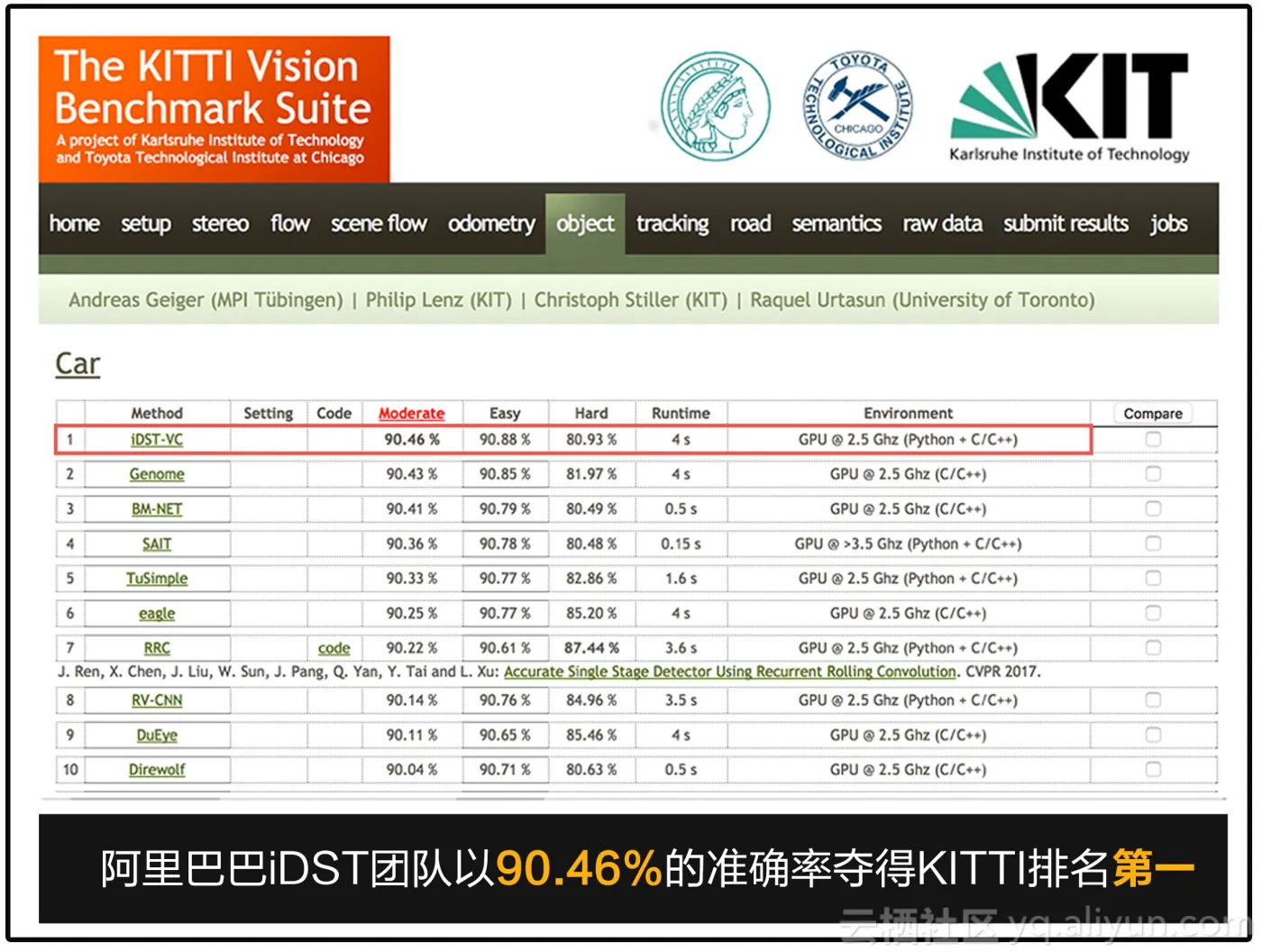The image size is (1262, 952).
Task: Click the Max Planck Institute emblem
Action: [716, 106]
